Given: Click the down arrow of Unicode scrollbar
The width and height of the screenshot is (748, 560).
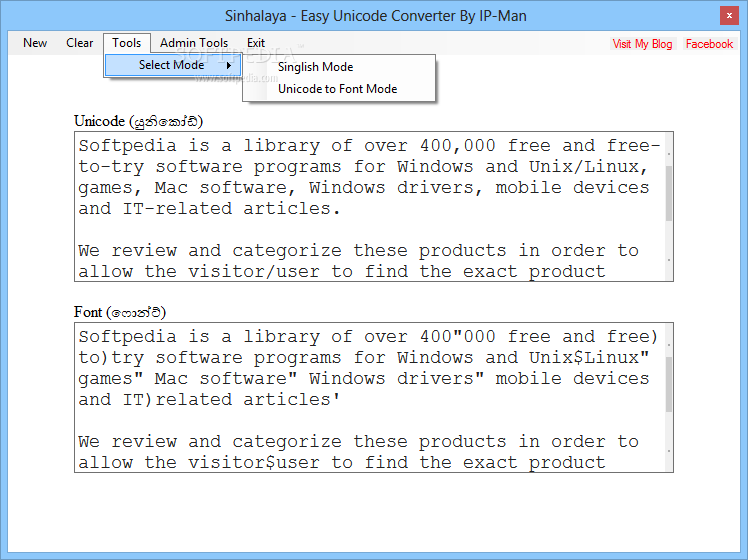Looking at the screenshot, I should (669, 260).
